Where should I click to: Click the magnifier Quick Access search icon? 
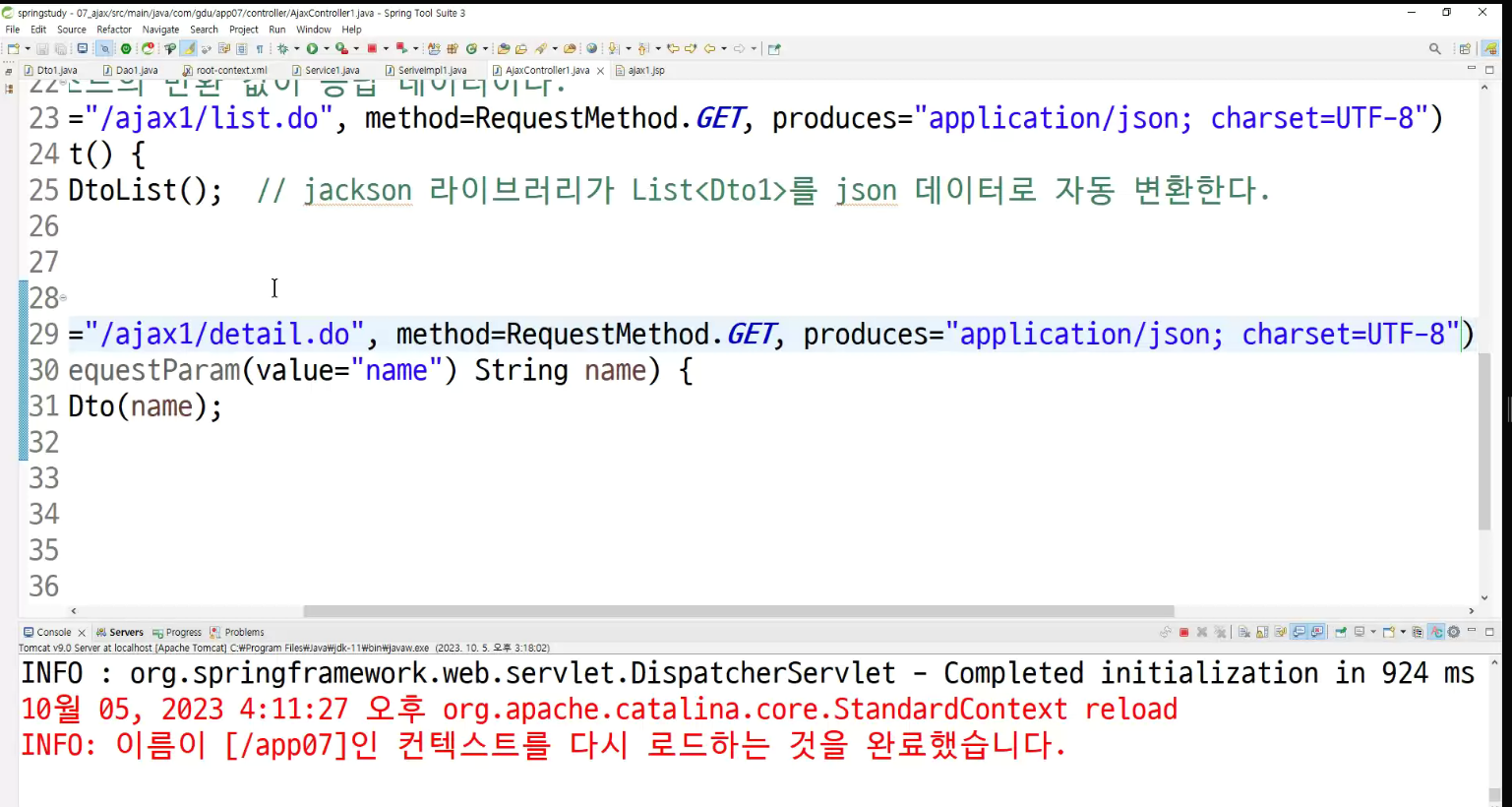click(x=1435, y=48)
